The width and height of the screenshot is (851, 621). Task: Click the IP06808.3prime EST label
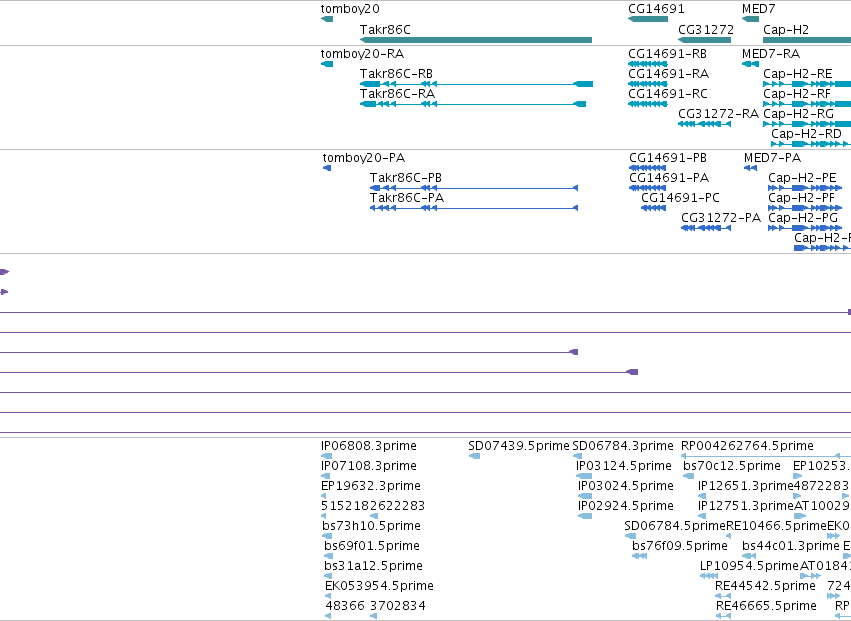click(369, 446)
